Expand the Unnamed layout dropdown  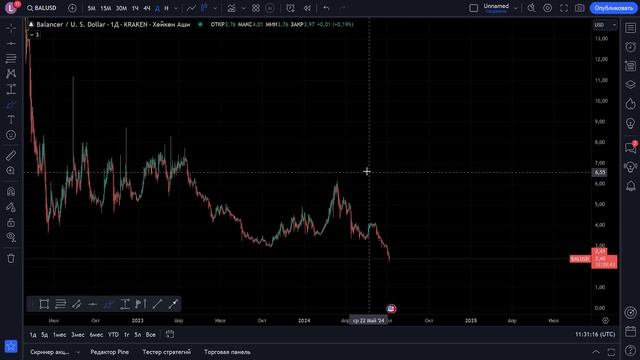pos(516,8)
